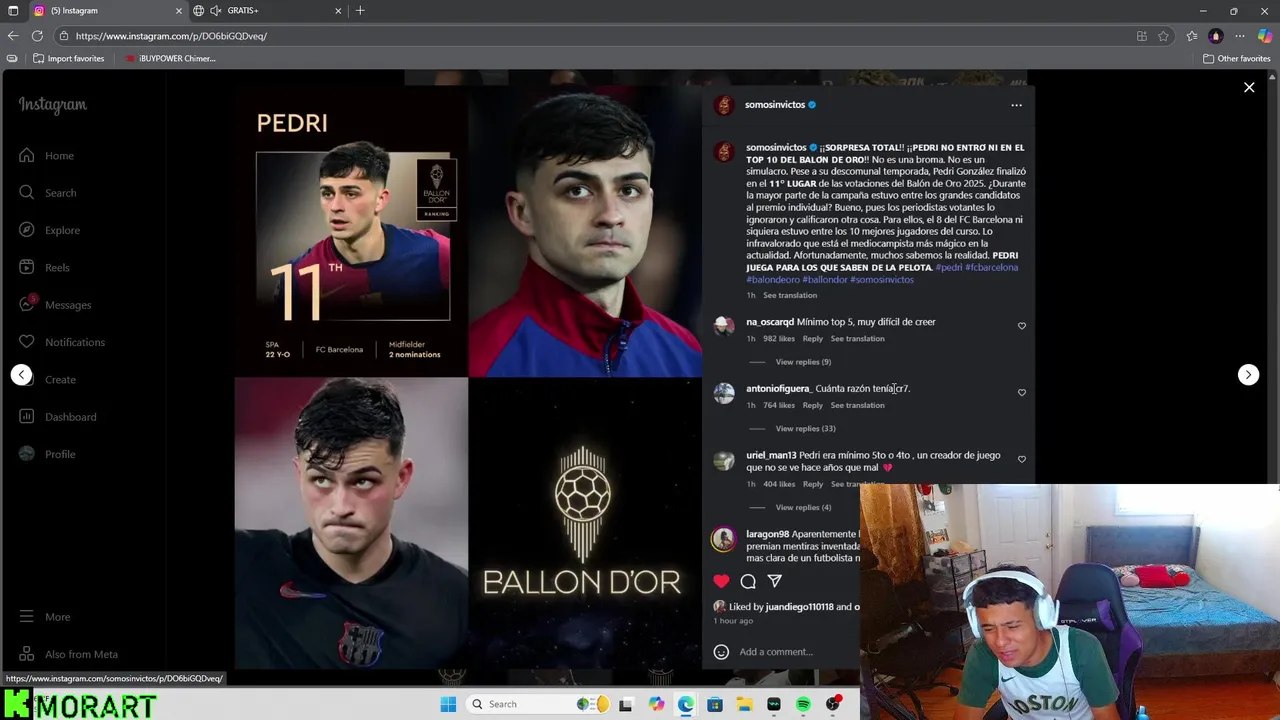This screenshot has width=1280, height=720.
Task: Click the #somosinvictos hashtag
Action: click(x=882, y=280)
